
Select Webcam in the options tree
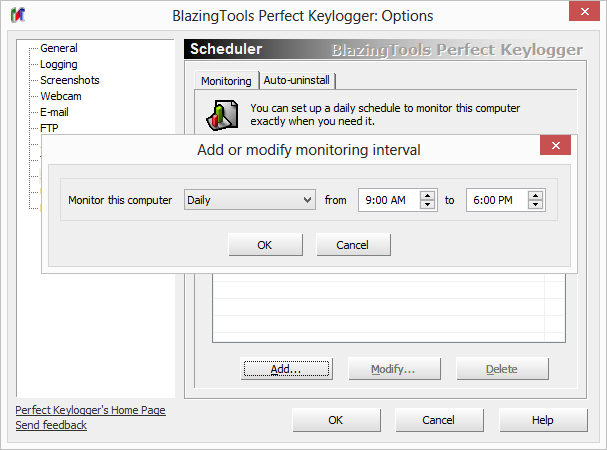coord(61,96)
